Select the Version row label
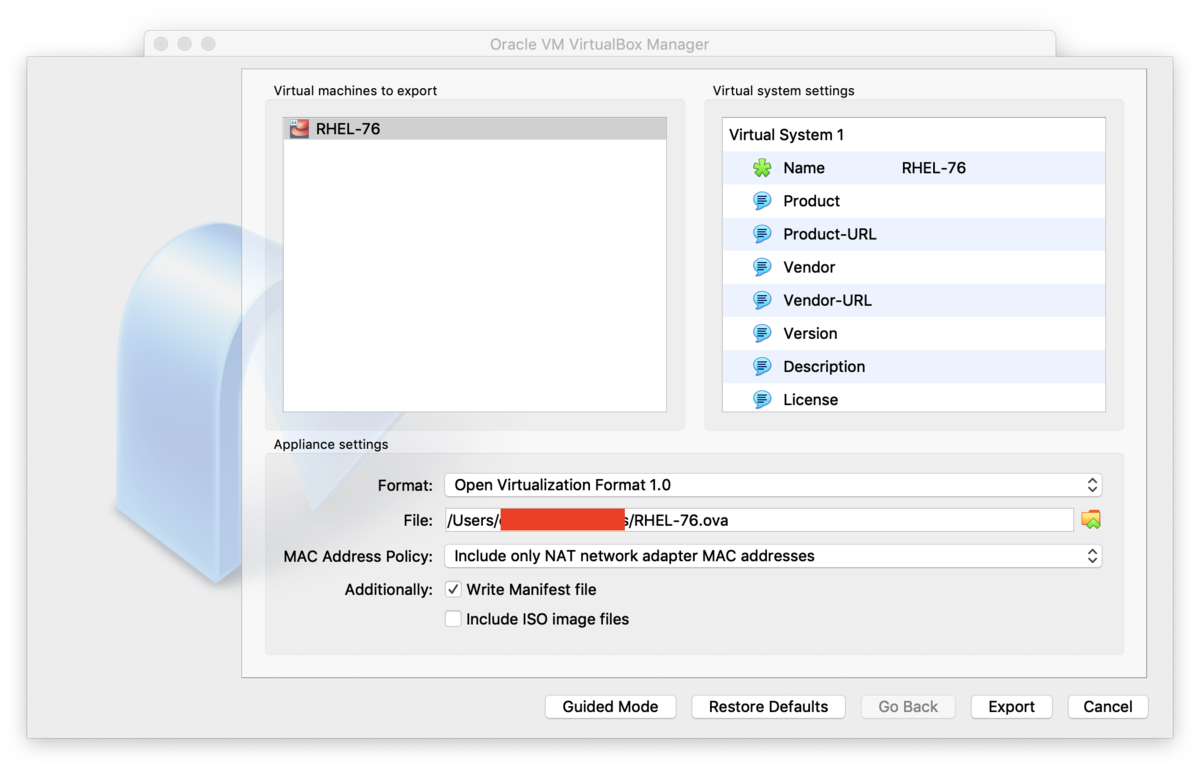Screen dimensions: 1200x770 (x=810, y=333)
